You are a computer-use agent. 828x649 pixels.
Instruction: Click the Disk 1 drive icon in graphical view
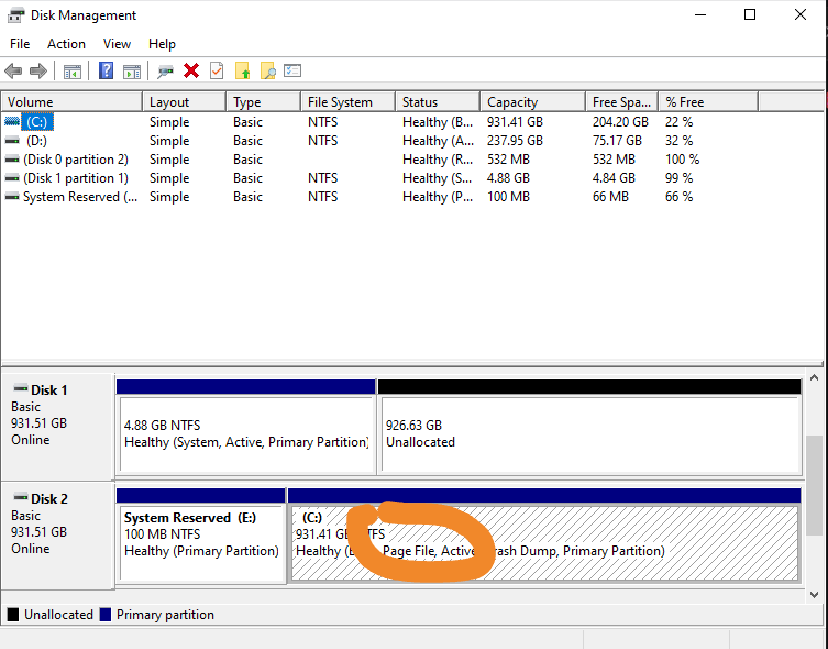20,389
